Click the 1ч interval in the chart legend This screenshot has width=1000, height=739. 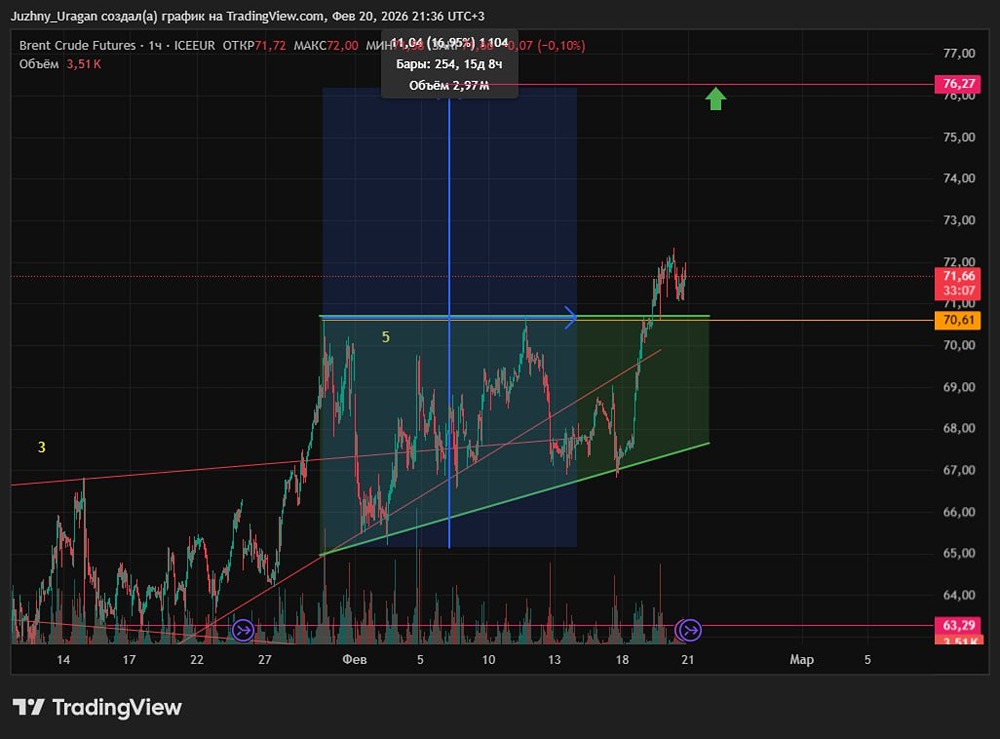pyautogui.click(x=155, y=45)
